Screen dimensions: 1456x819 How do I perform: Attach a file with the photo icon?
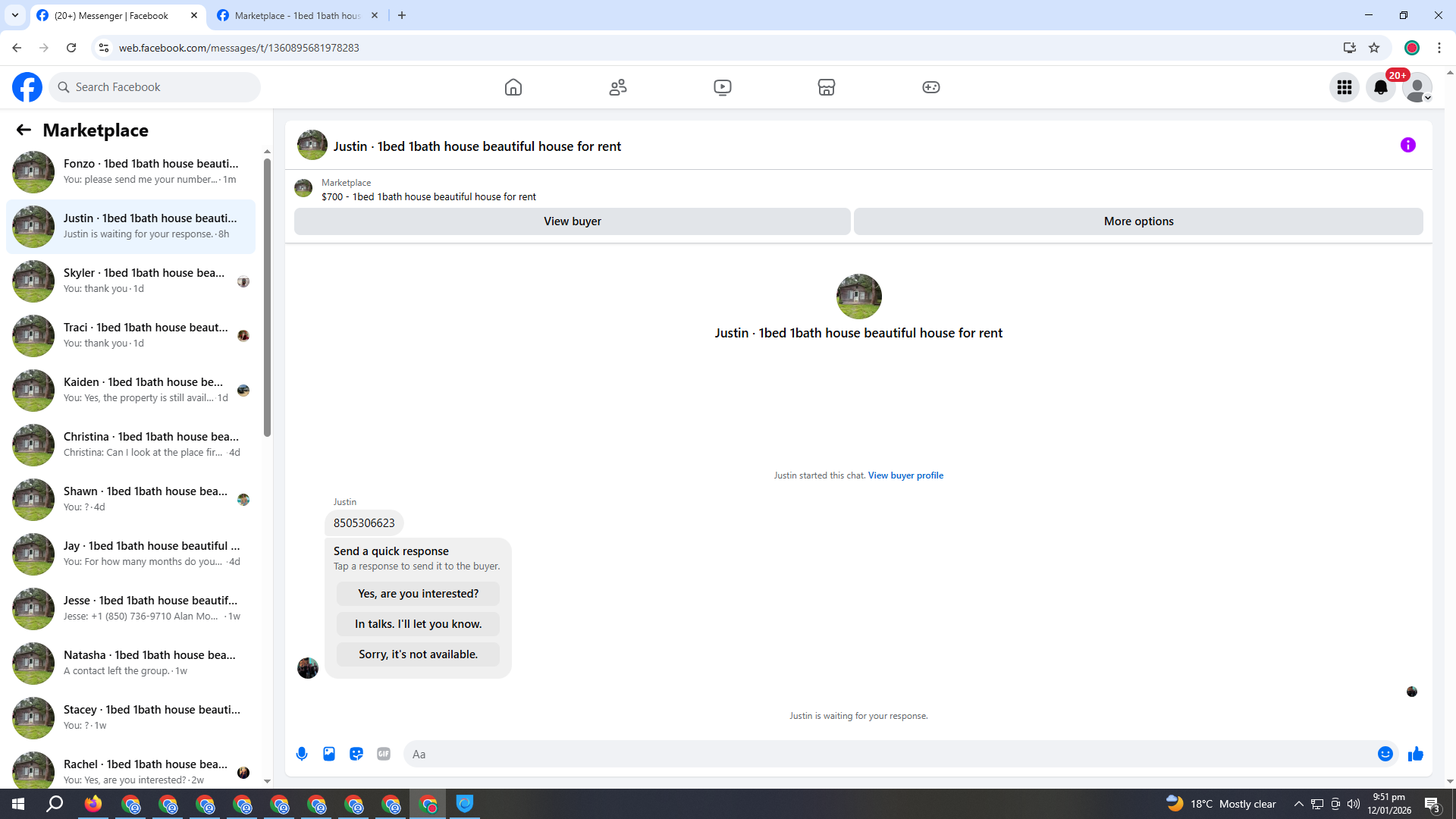coord(329,754)
